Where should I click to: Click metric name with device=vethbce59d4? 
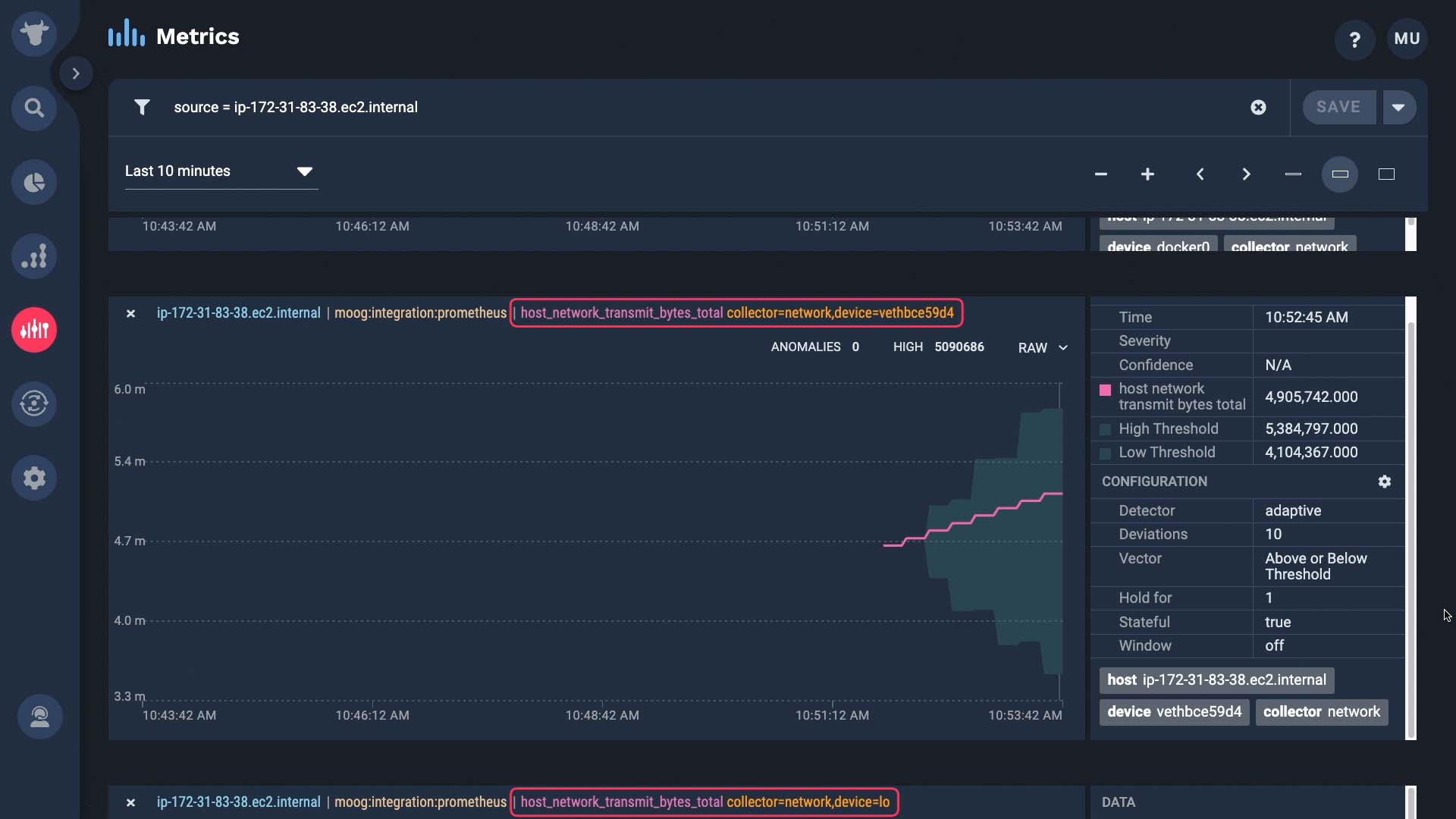coord(736,312)
